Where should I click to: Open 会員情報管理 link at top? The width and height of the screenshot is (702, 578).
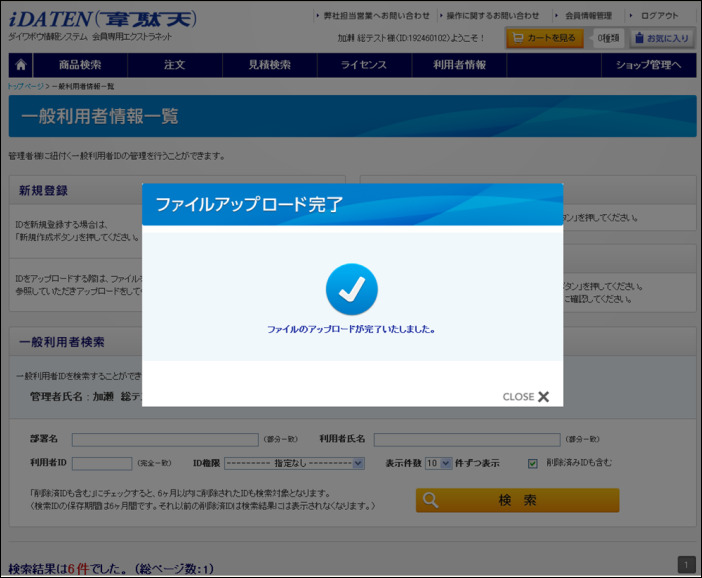(588, 16)
